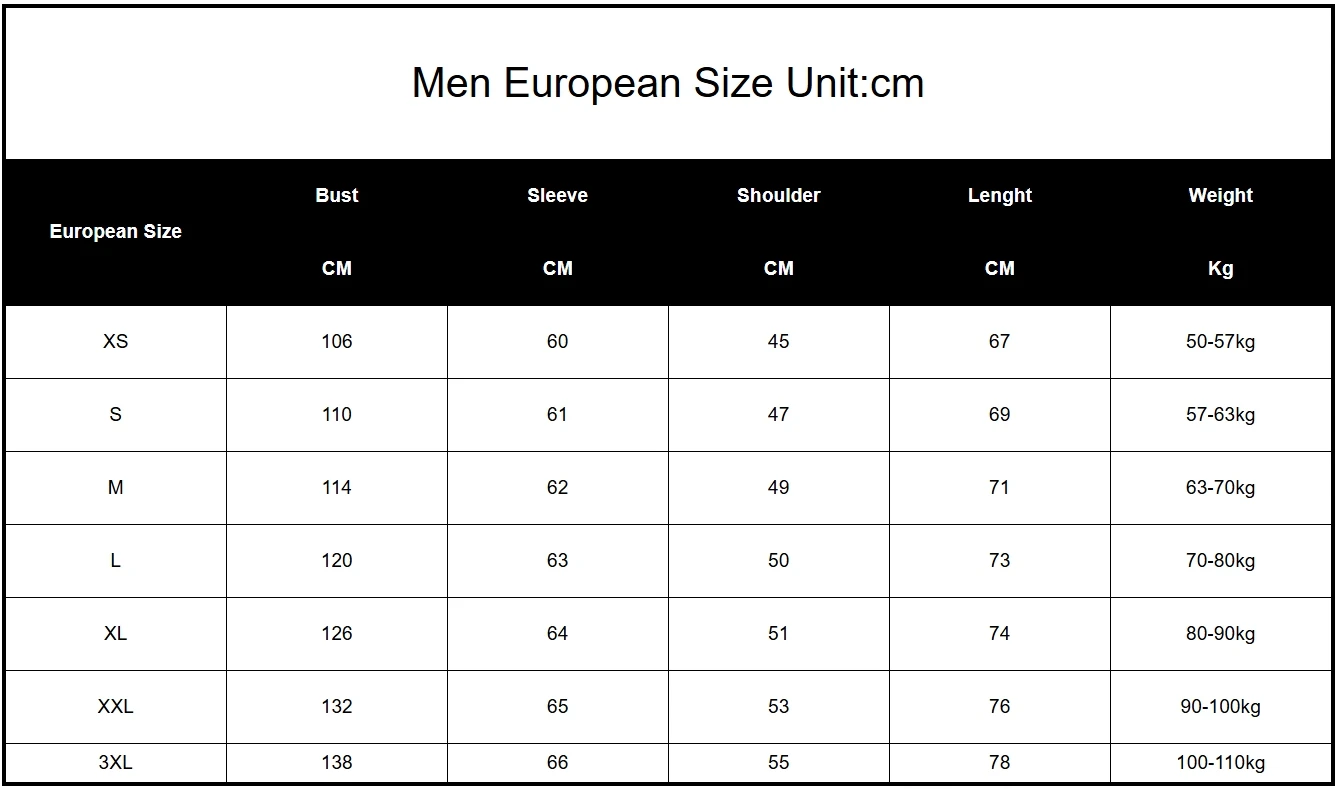
Task: Click the Shoulder column header
Action: pos(778,196)
